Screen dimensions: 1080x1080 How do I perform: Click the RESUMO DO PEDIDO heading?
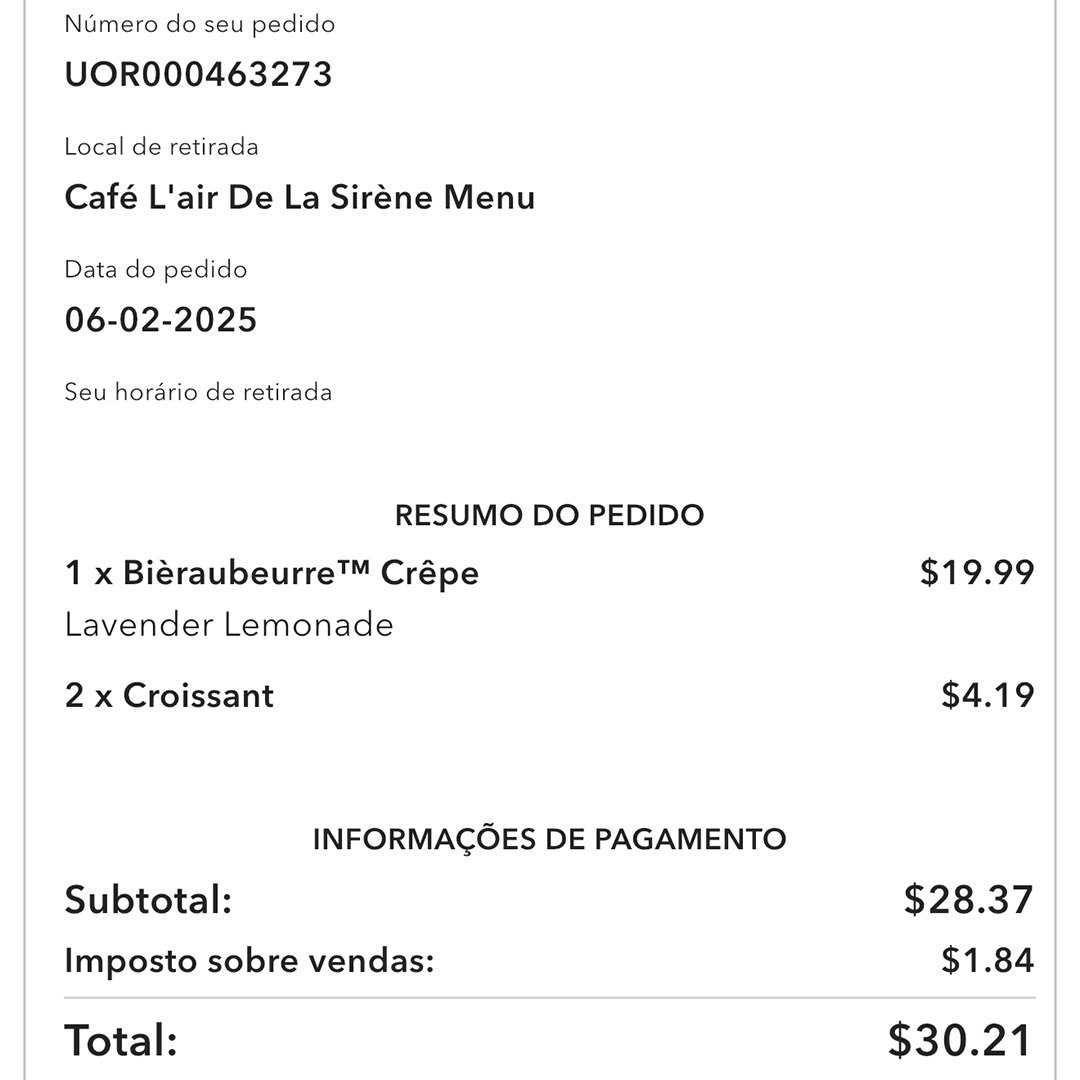coord(549,515)
